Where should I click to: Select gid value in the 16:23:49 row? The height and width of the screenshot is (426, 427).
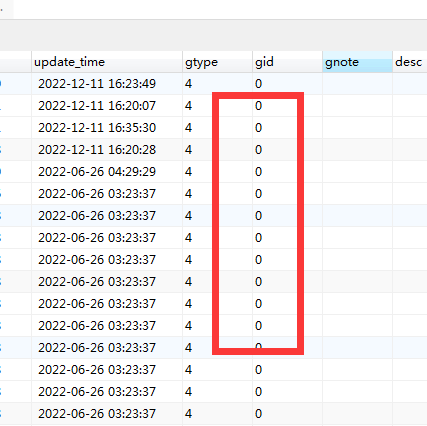pos(287,84)
